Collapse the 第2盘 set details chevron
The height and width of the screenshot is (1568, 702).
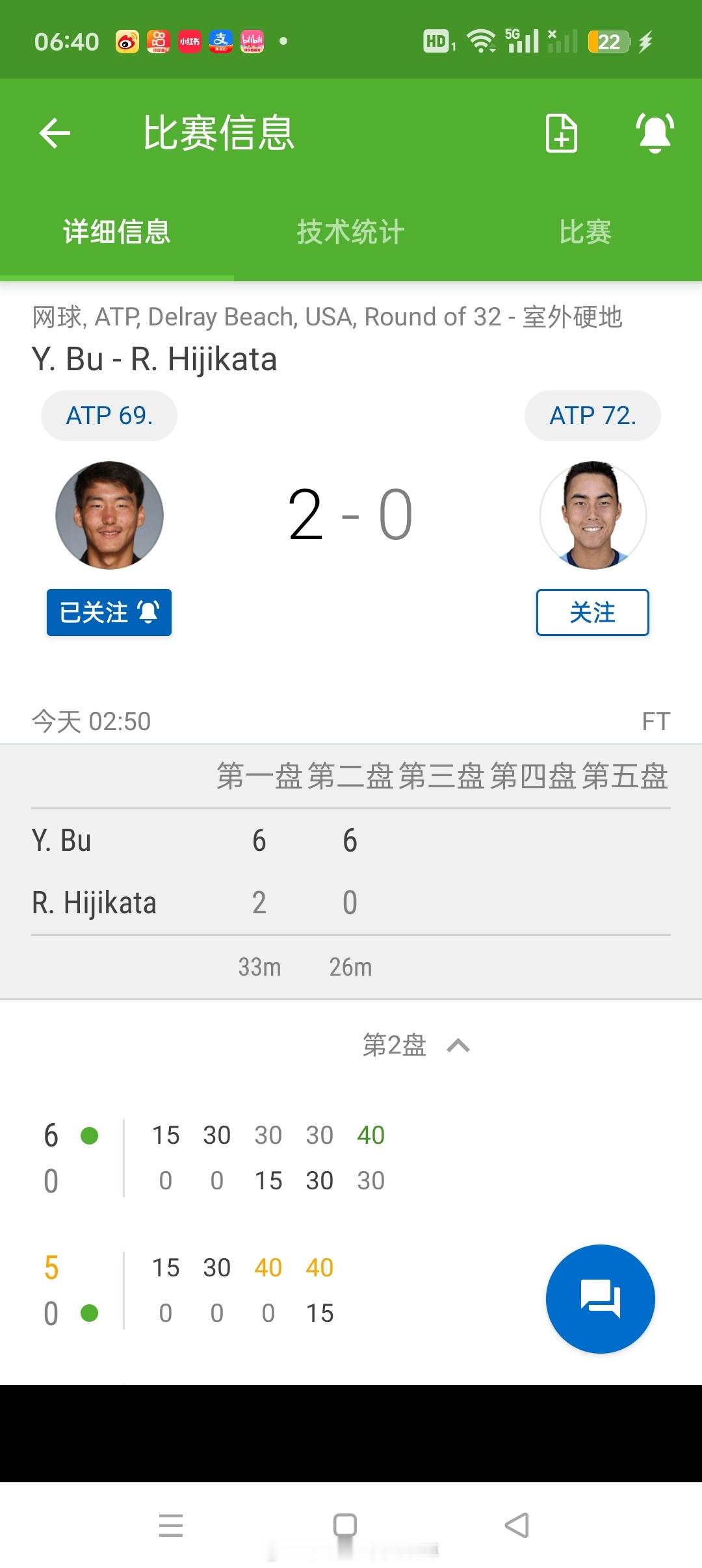458,1046
